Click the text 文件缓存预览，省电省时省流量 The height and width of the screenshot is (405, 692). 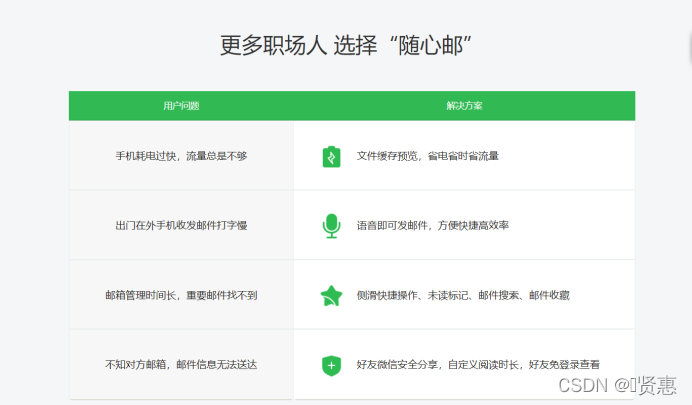[428, 156]
